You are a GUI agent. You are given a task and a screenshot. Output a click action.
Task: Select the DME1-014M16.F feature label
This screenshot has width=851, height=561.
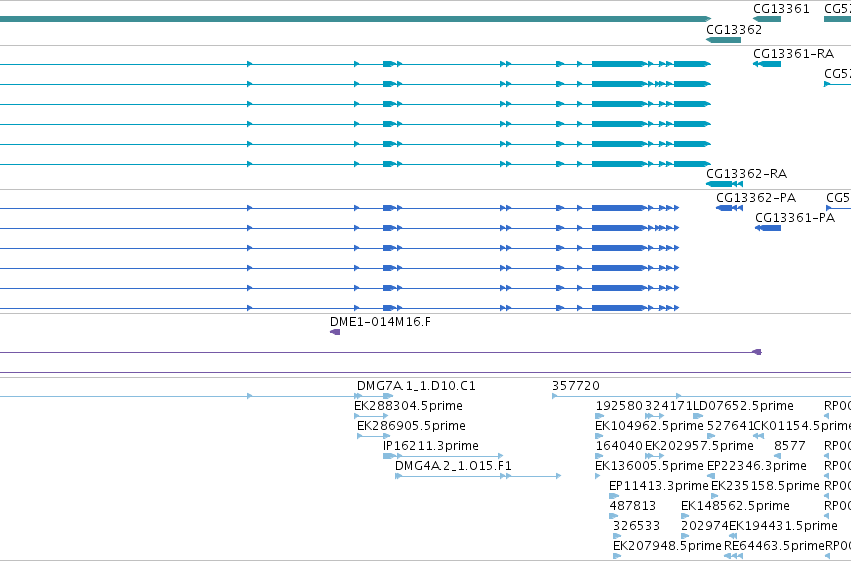click(380, 322)
